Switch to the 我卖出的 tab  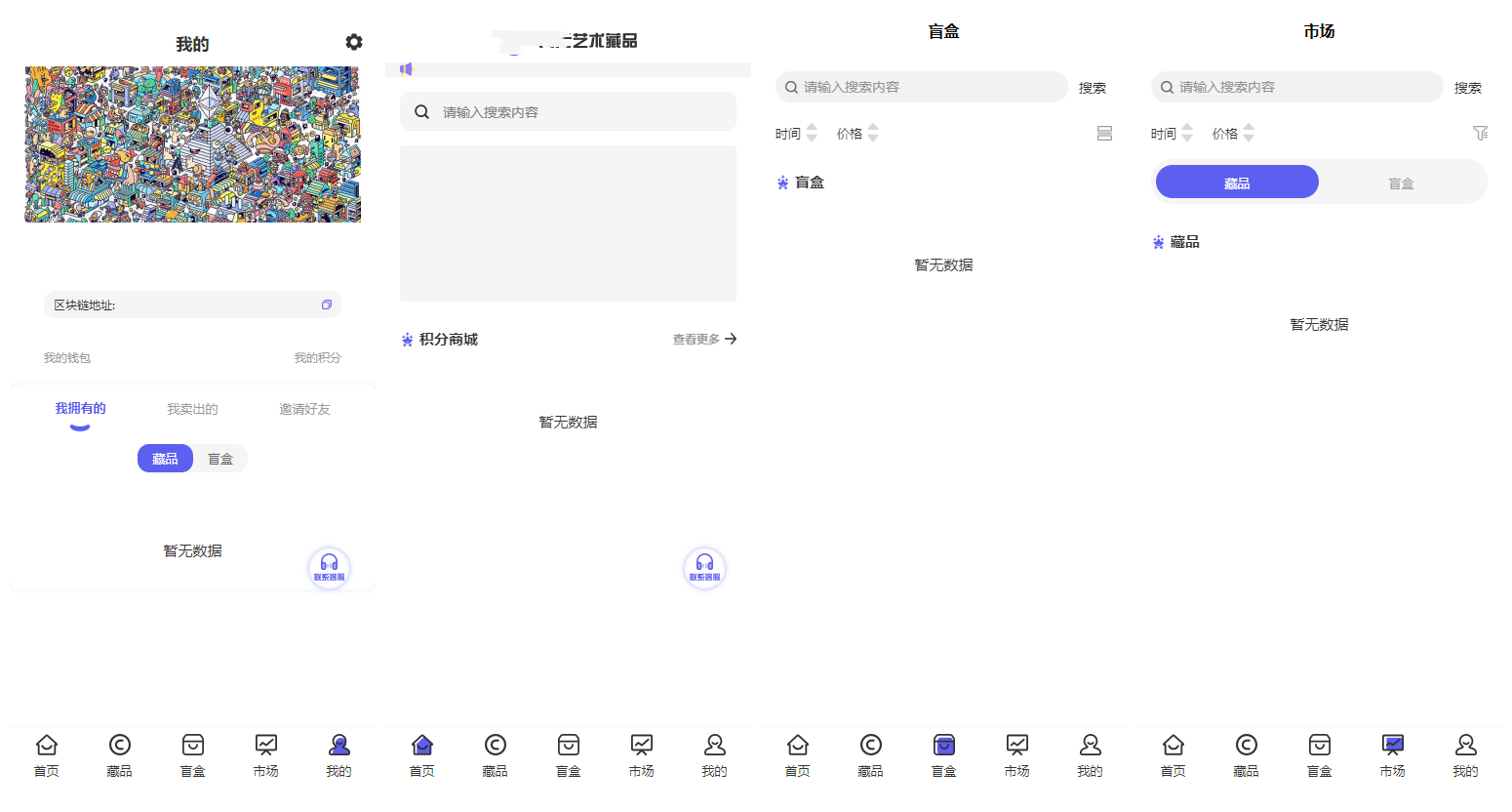[x=191, y=409]
